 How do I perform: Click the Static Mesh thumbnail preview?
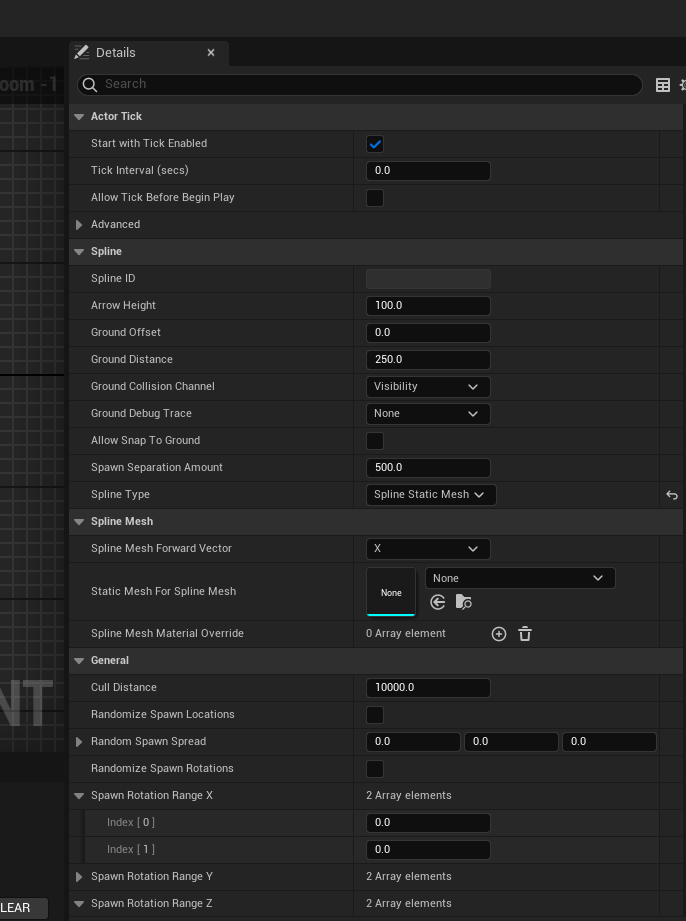[x=391, y=592]
